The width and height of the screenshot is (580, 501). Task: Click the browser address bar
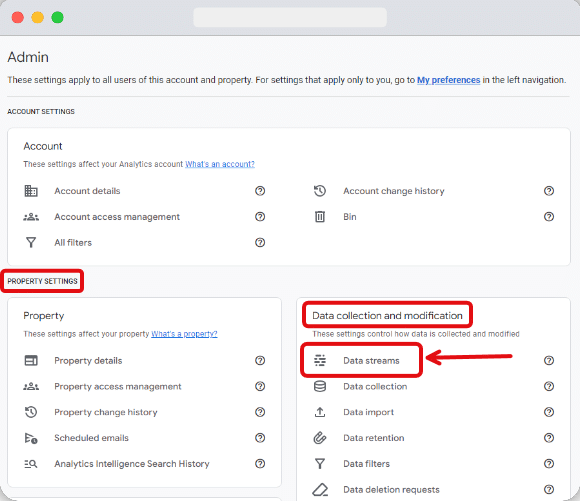pyautogui.click(x=290, y=17)
